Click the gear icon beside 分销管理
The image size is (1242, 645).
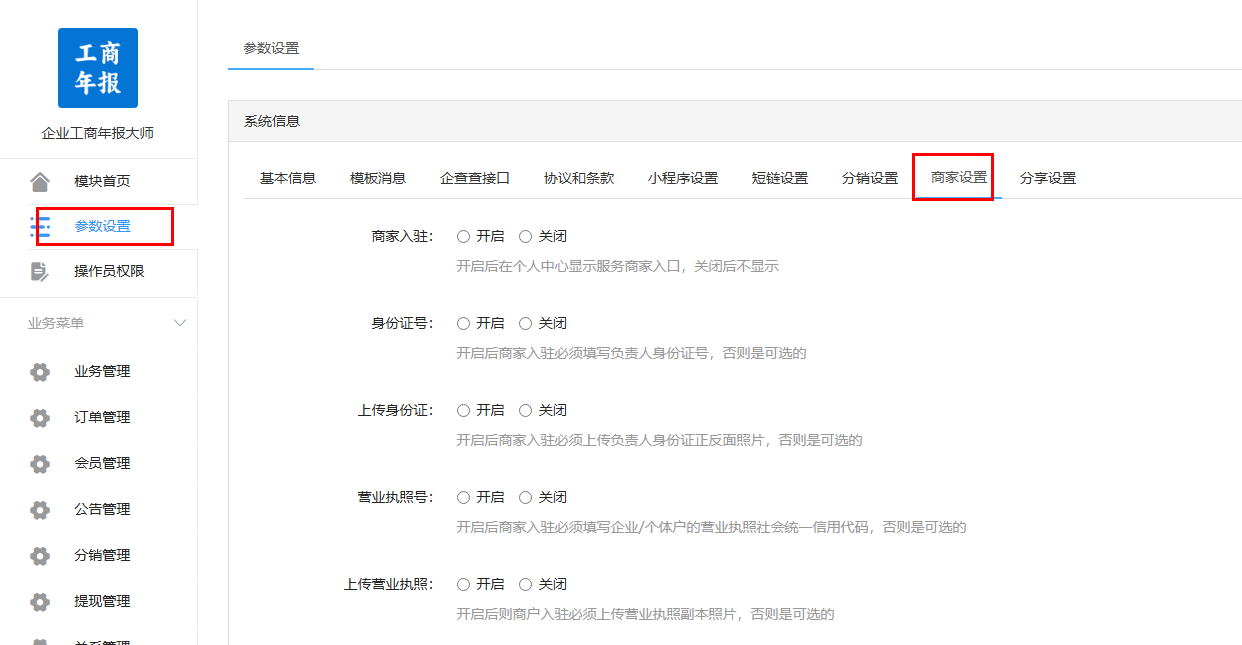click(40, 556)
